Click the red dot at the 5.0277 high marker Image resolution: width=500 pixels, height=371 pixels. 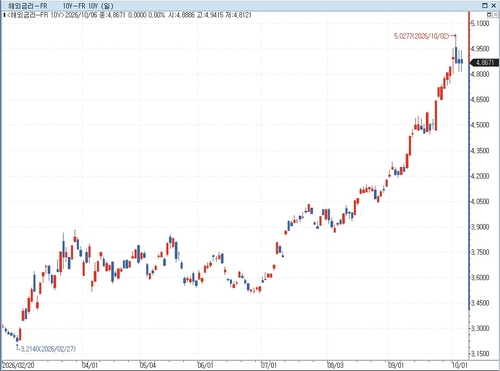point(455,35)
